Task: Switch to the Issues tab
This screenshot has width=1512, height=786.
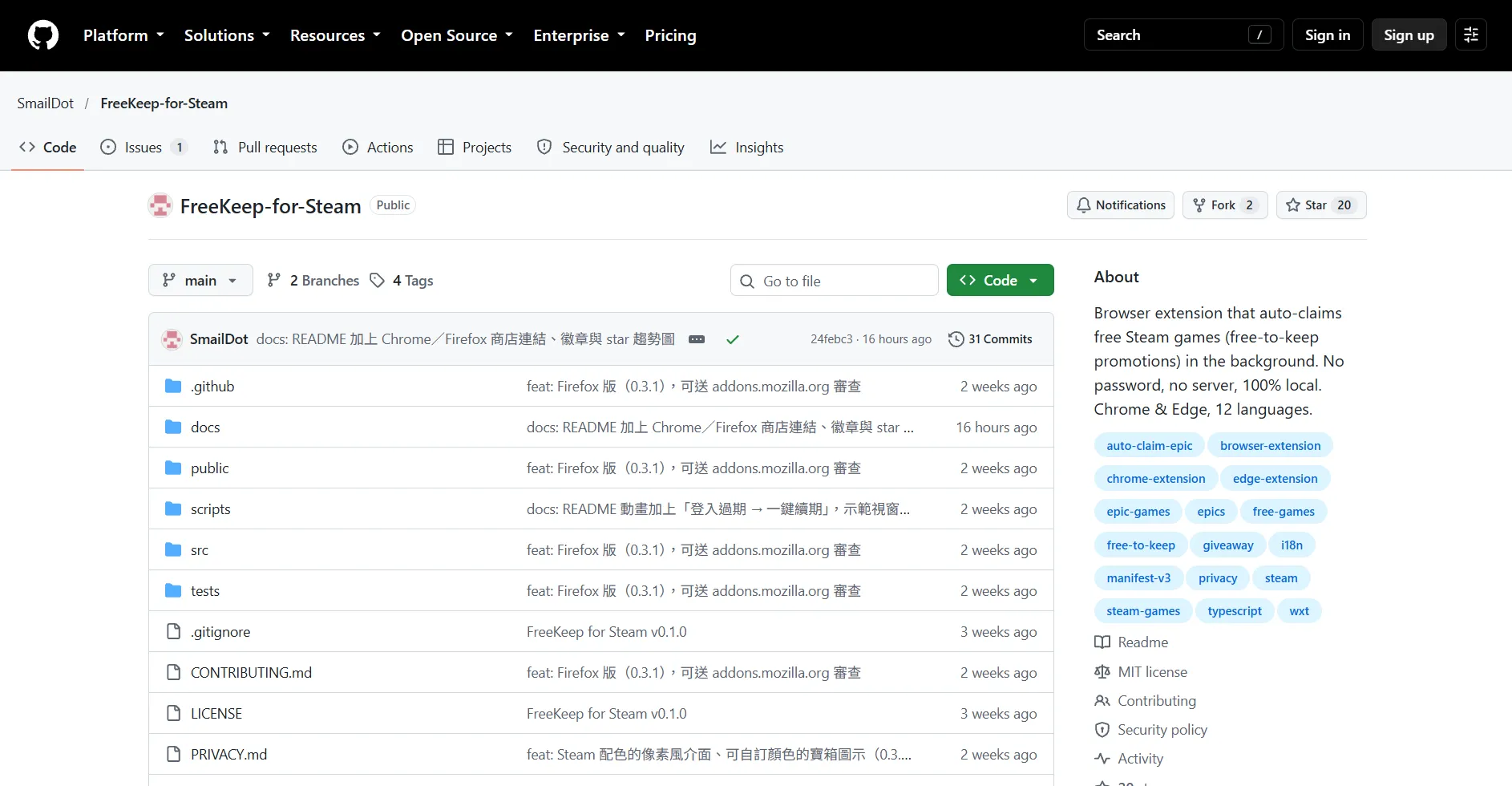Action: pyautogui.click(x=144, y=148)
